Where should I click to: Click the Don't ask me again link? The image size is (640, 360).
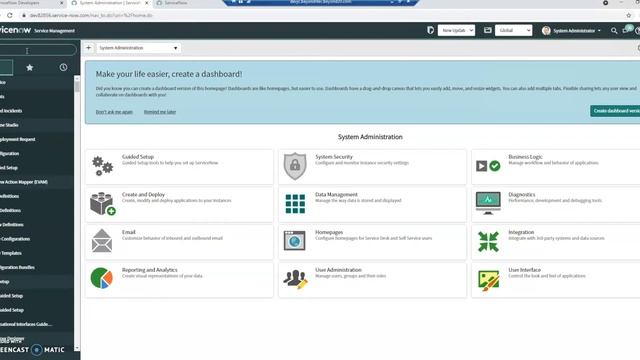[x=114, y=112]
